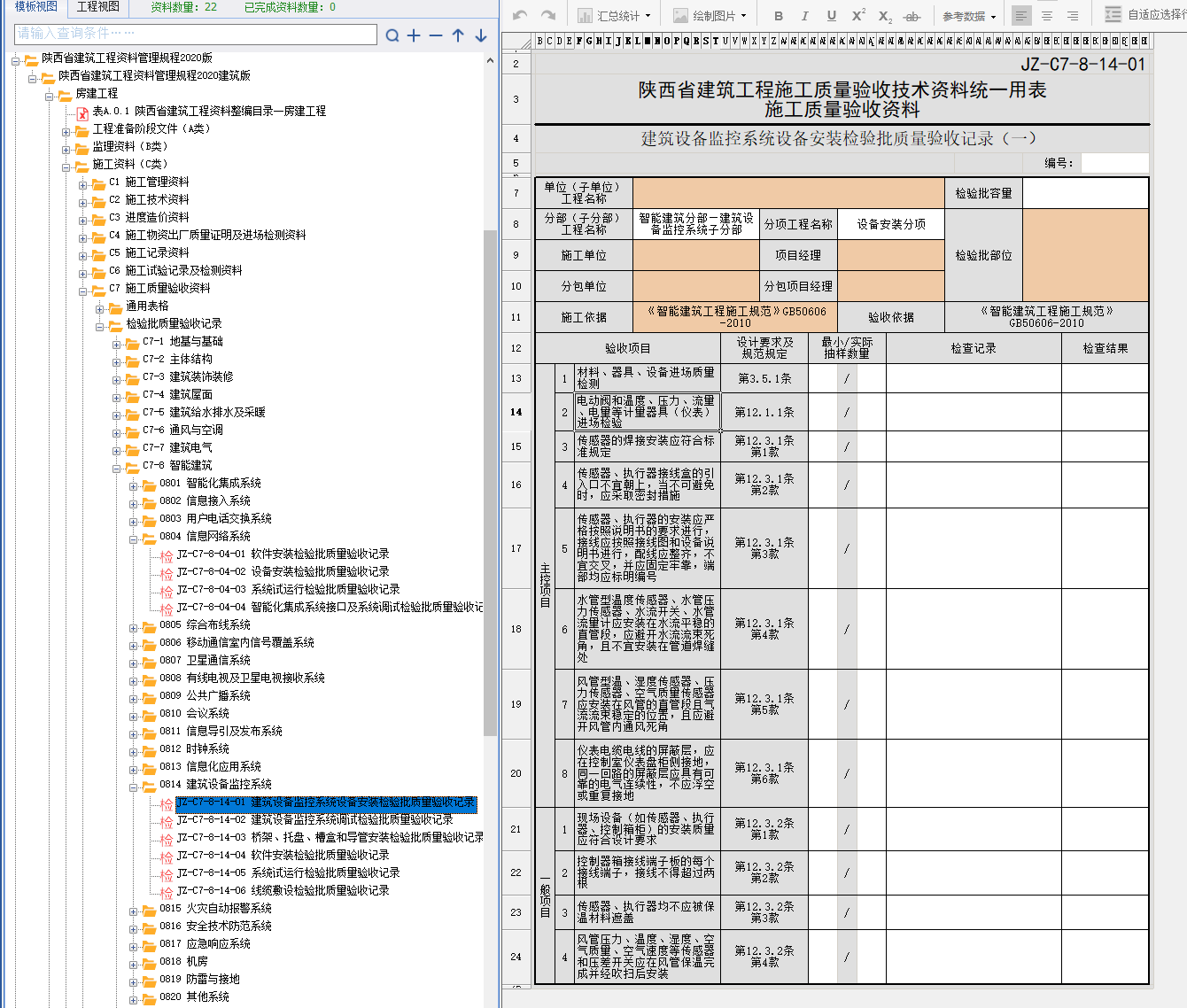Toggle strikethrough formatting
The image size is (1187, 1008).
tap(912, 15)
